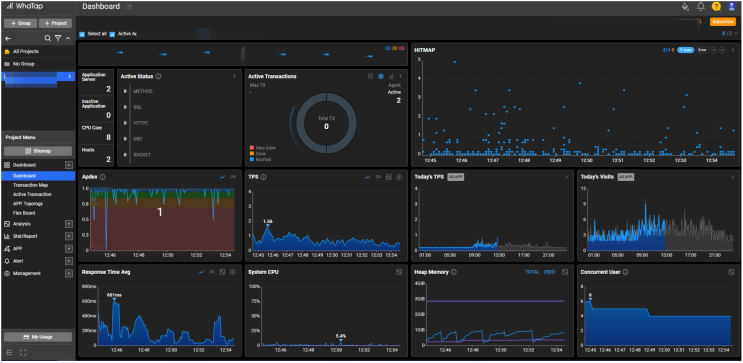Toggle Y Auto in HITMAP header
743x363 pixels.
[x=685, y=50]
